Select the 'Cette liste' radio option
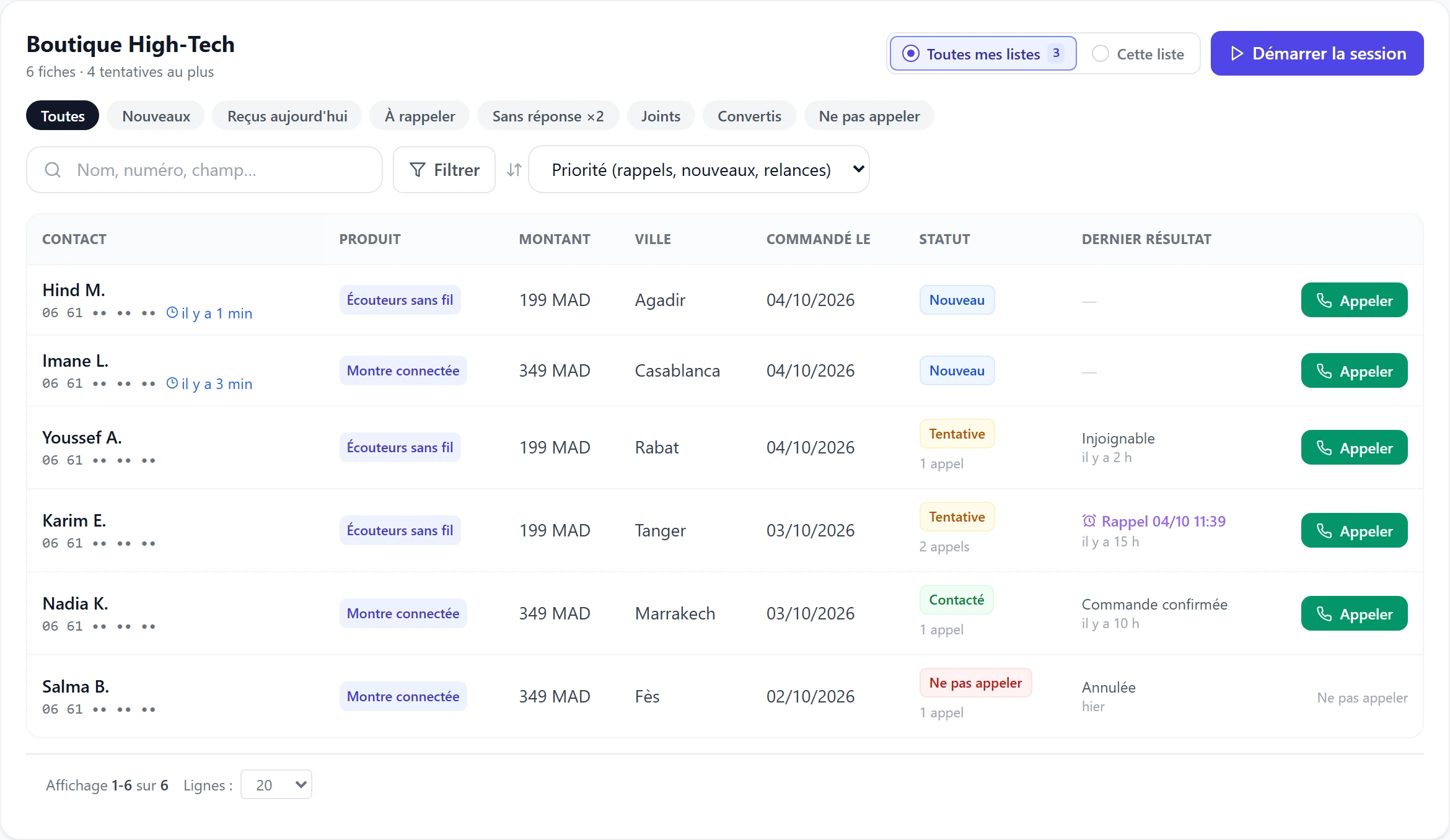 [x=1138, y=54]
